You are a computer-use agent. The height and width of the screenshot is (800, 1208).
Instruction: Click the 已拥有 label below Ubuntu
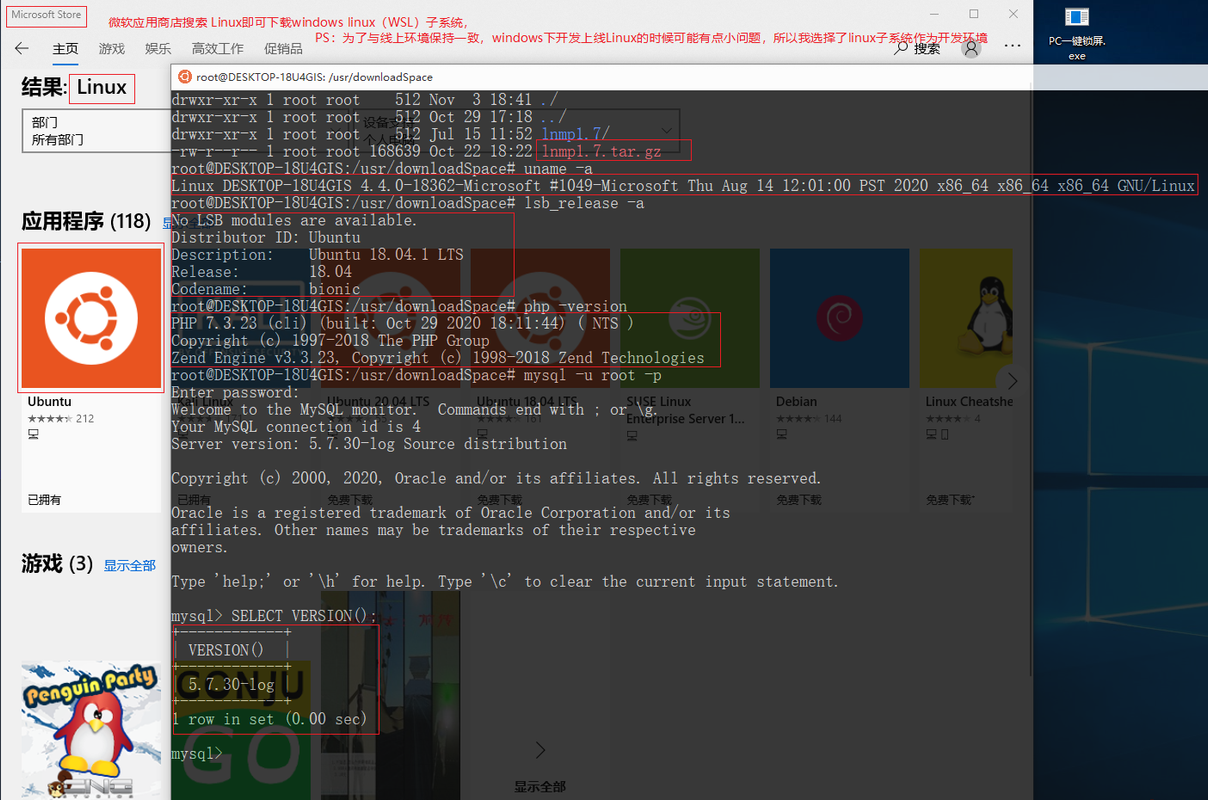pos(44,499)
